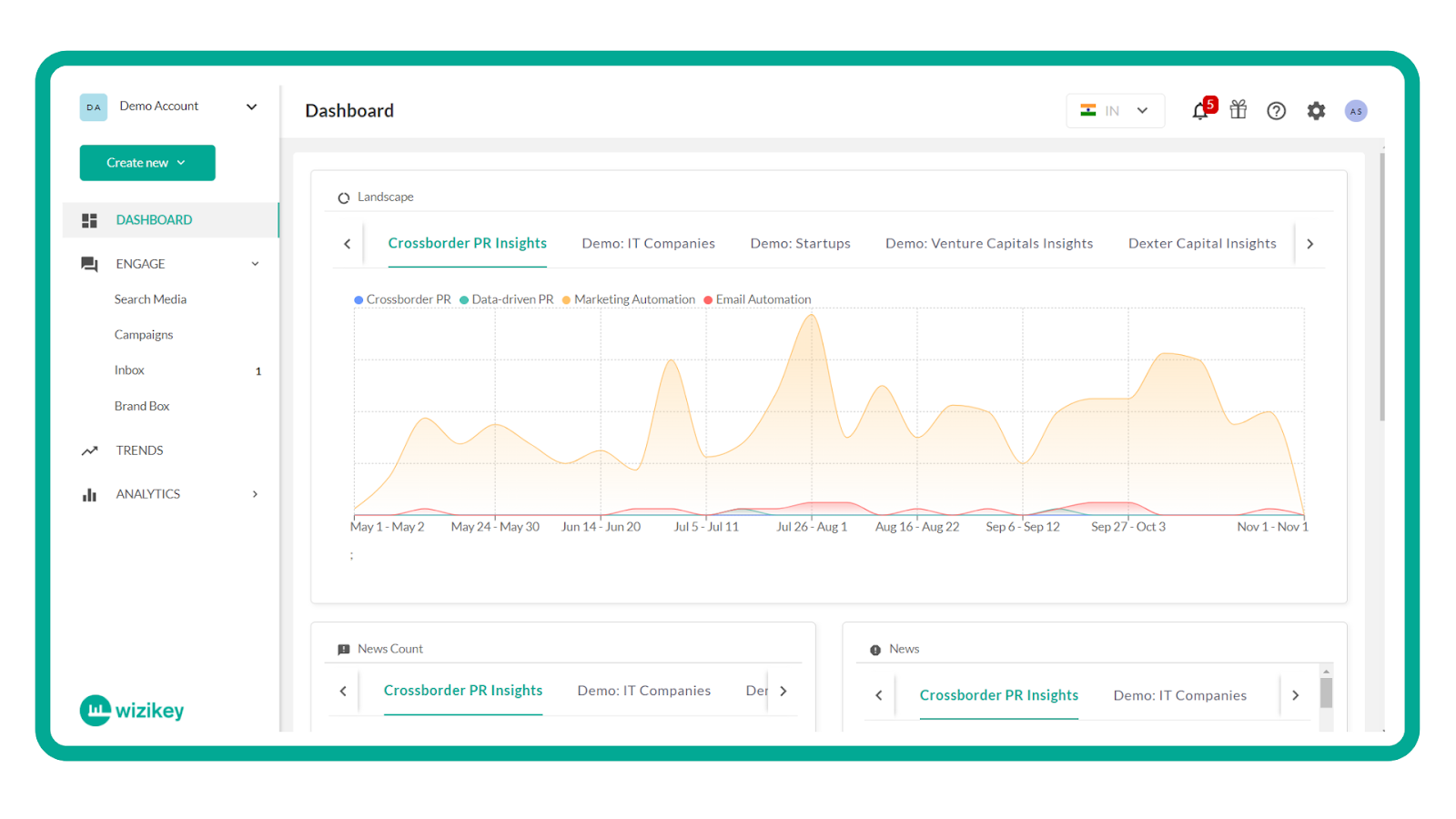Open the Demo Account dropdown

pos(169,106)
